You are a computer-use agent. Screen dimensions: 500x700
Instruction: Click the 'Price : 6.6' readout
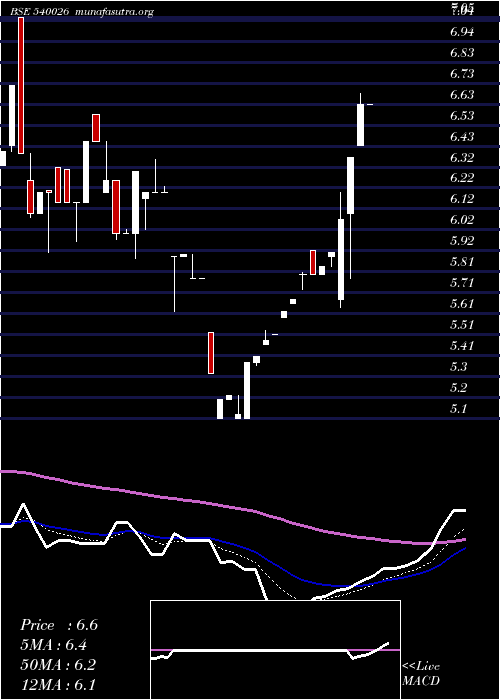(59, 625)
